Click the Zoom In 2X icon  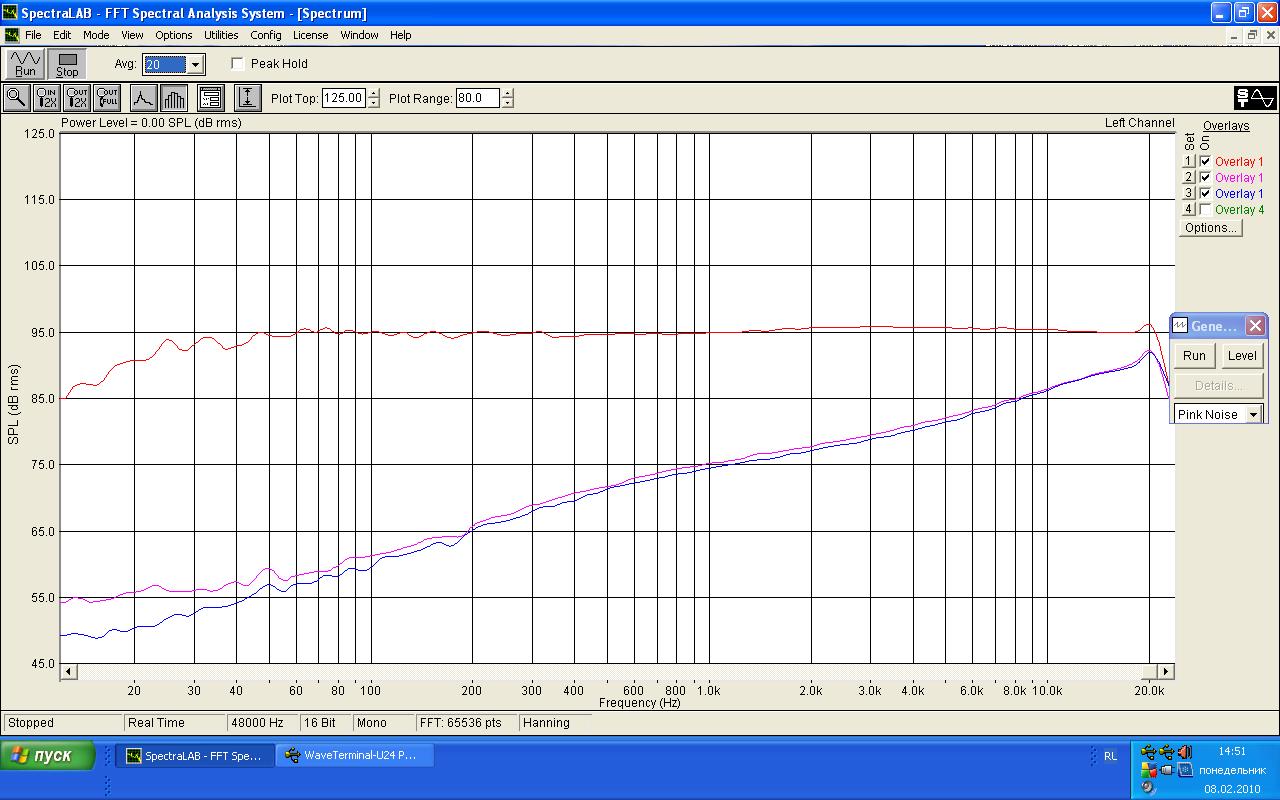click(47, 97)
